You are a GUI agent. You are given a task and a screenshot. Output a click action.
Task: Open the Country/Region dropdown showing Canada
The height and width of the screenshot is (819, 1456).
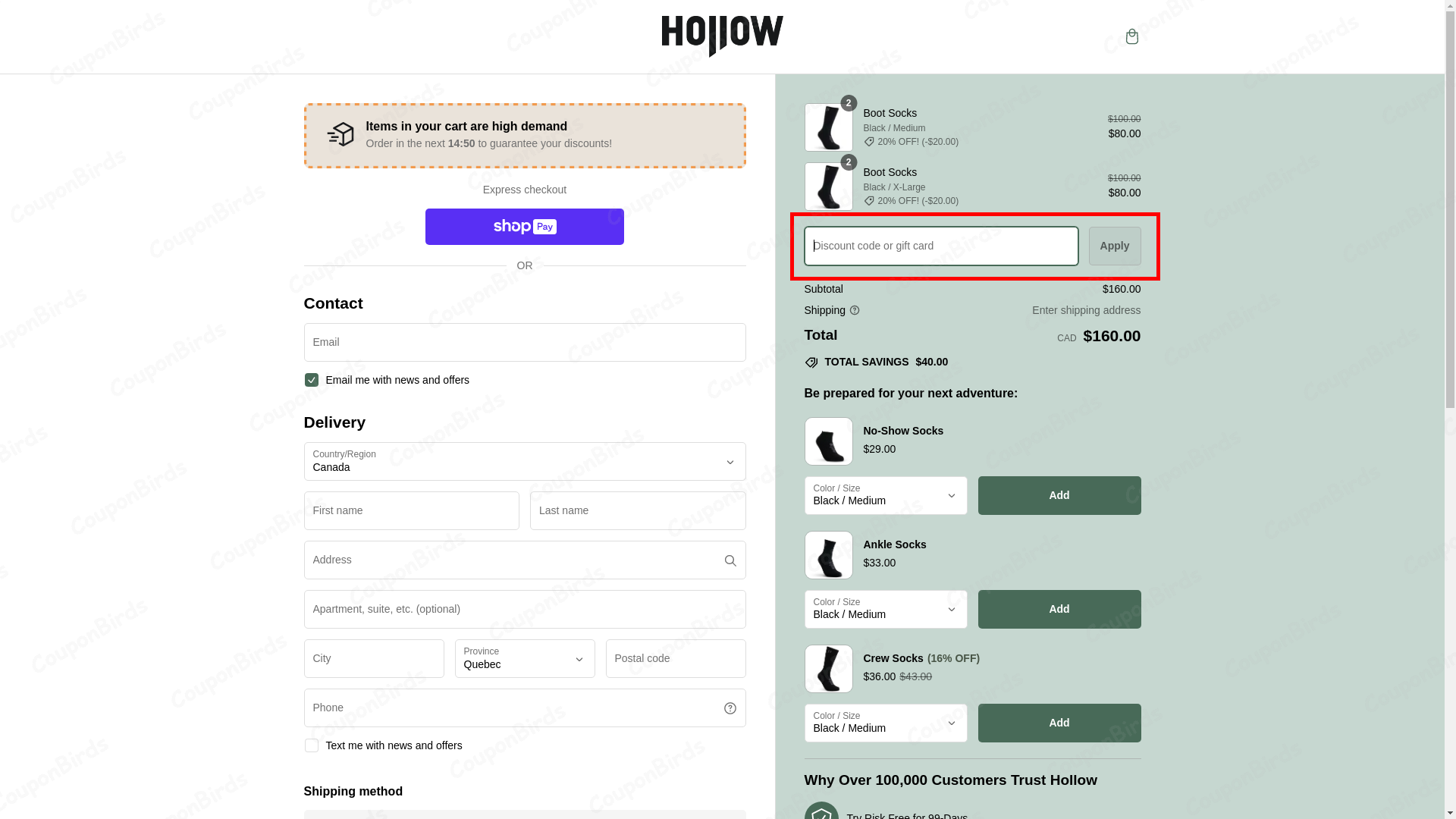point(524,461)
